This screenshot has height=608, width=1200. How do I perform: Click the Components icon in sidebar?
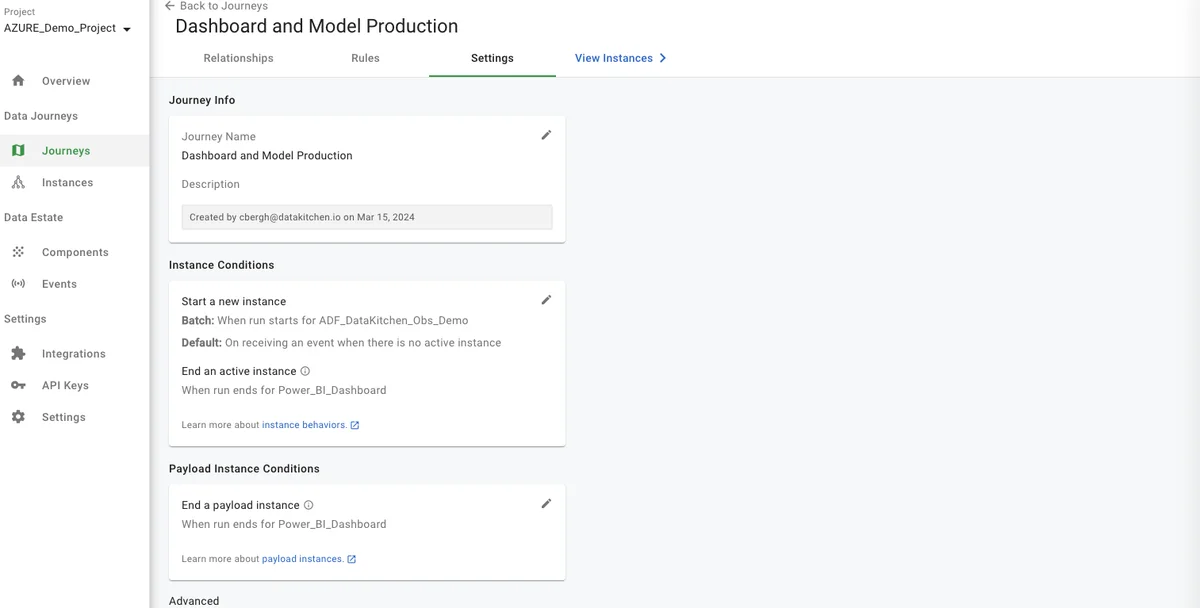coord(18,253)
